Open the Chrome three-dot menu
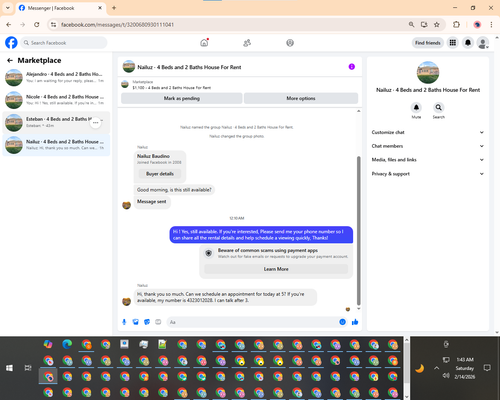Image resolution: width=500 pixels, height=400 pixels. pyautogui.click(x=491, y=24)
